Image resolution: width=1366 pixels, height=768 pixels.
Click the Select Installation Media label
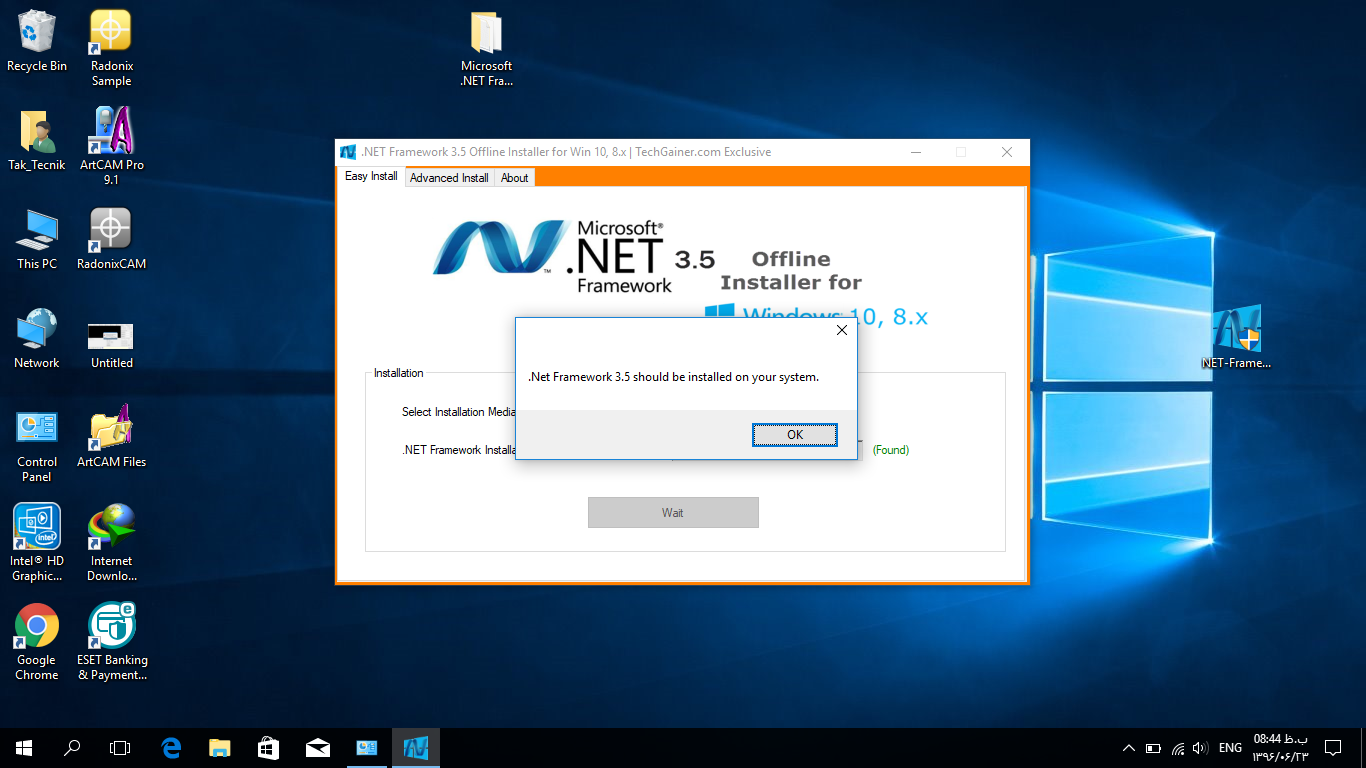click(x=459, y=412)
